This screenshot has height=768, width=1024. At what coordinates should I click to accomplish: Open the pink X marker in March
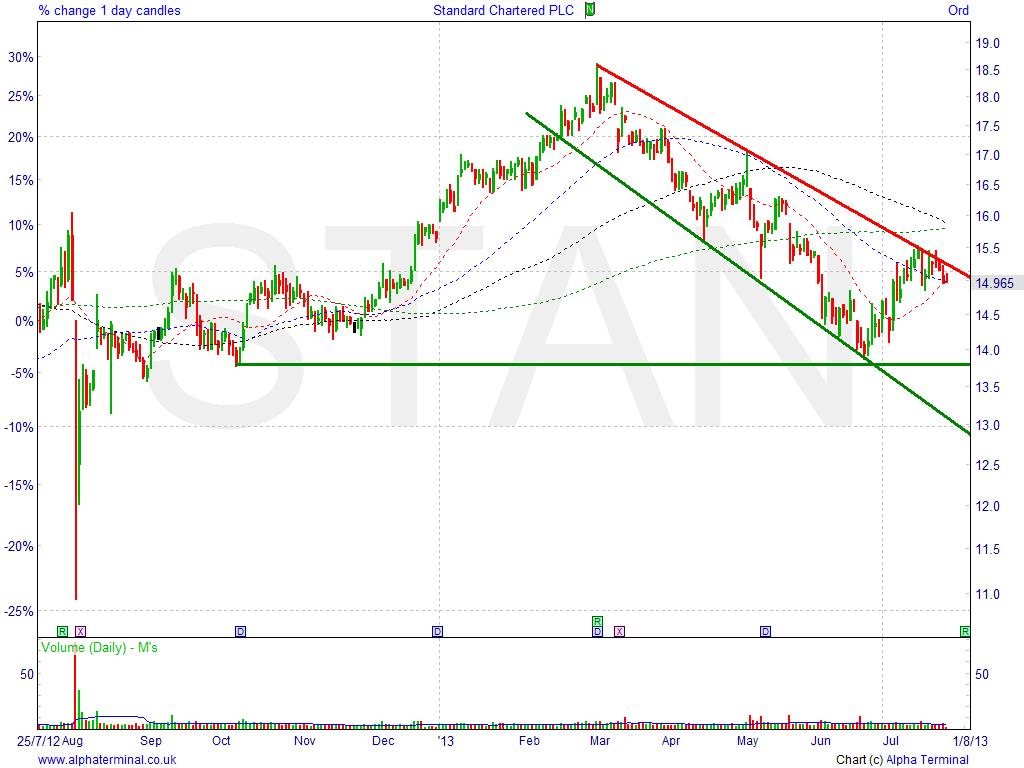coord(619,631)
